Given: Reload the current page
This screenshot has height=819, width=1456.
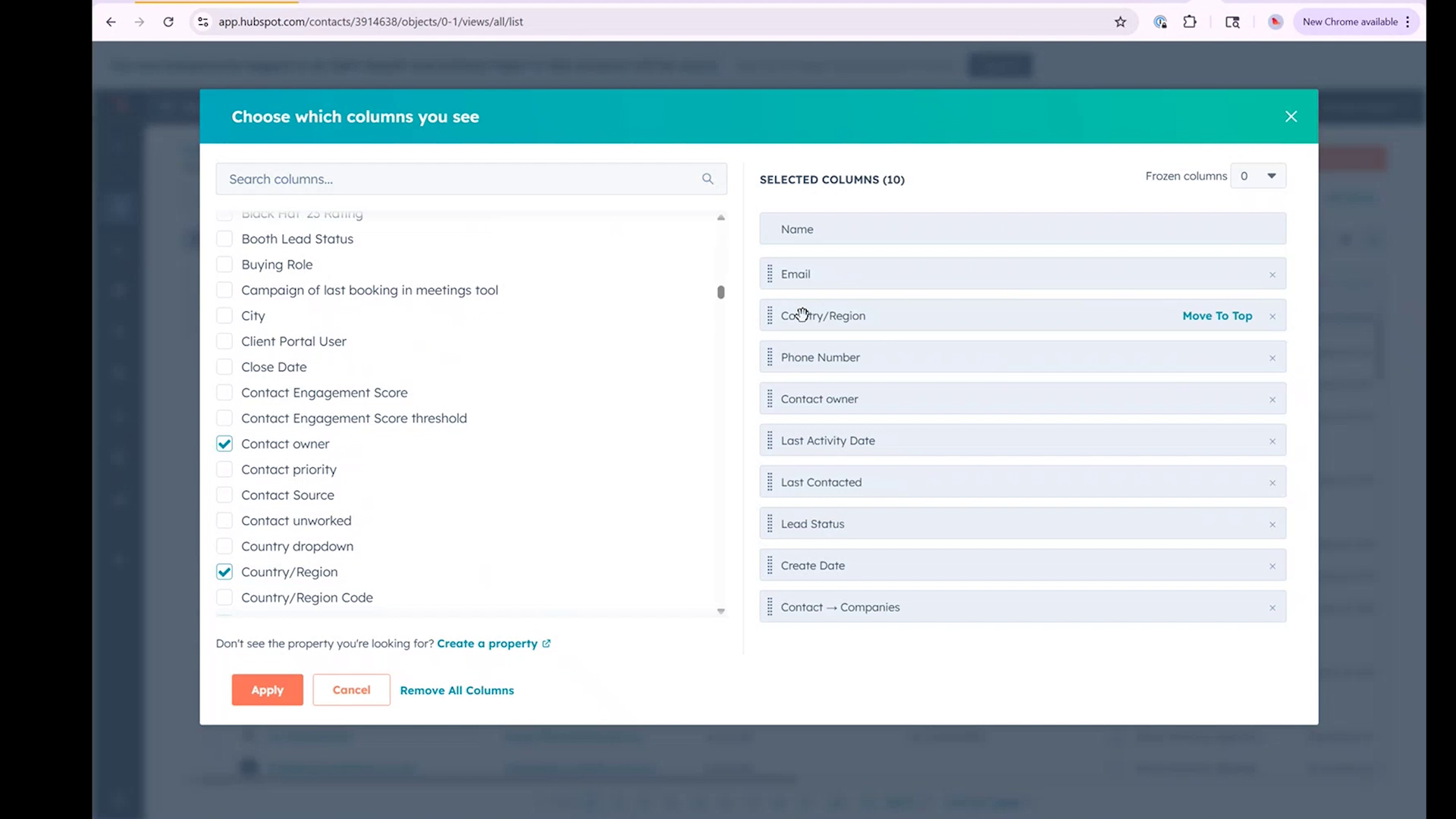Looking at the screenshot, I should (x=168, y=22).
